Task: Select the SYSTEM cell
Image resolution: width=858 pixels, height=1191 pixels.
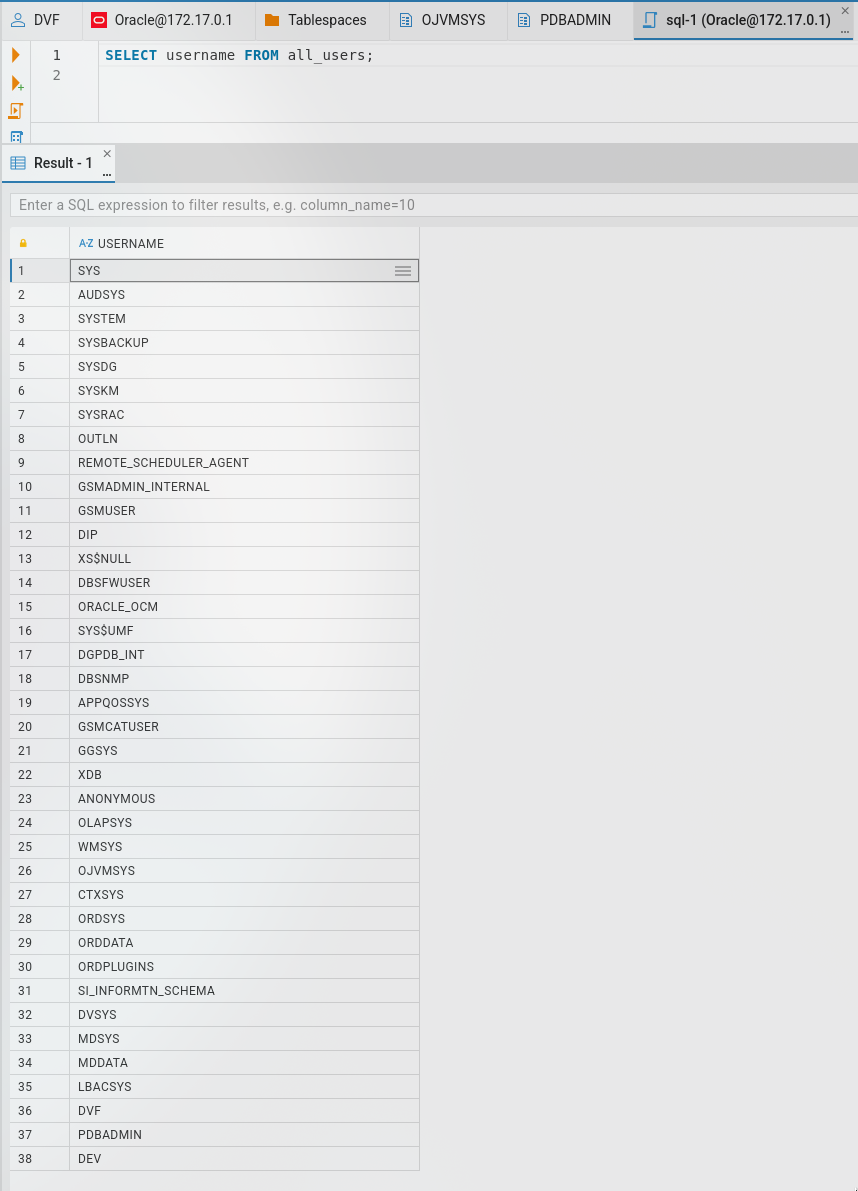Action: point(244,318)
